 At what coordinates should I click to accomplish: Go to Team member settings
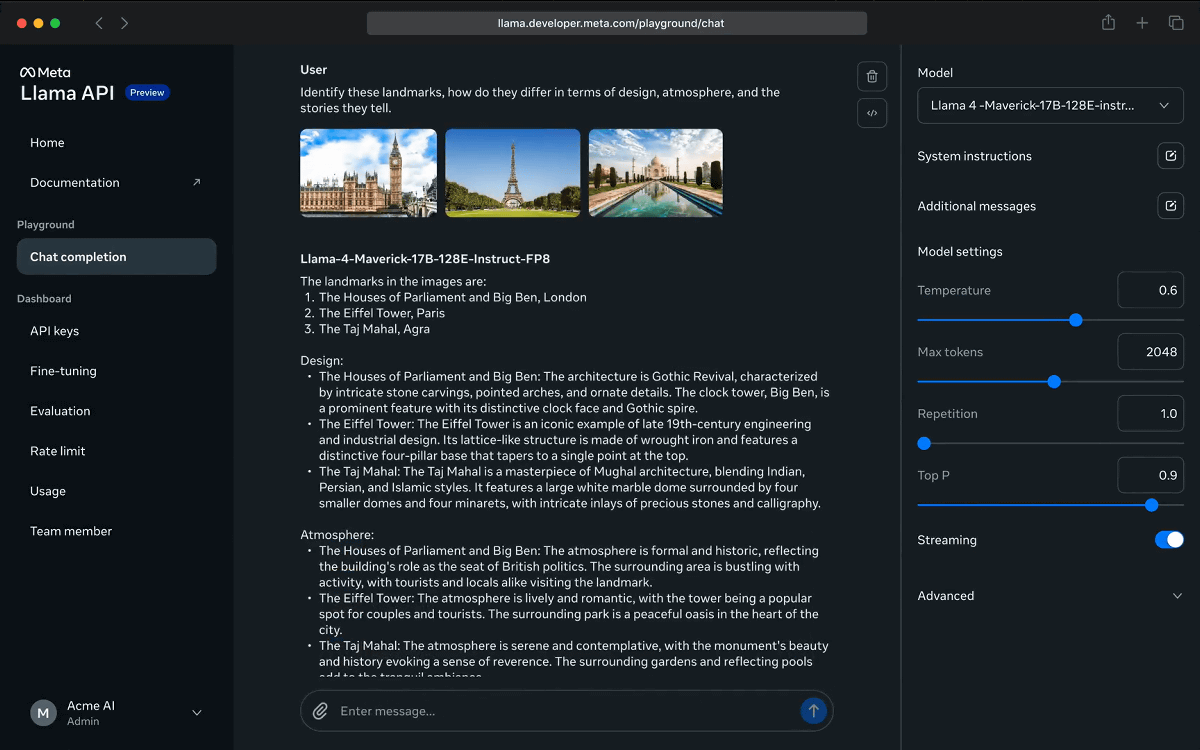71,531
